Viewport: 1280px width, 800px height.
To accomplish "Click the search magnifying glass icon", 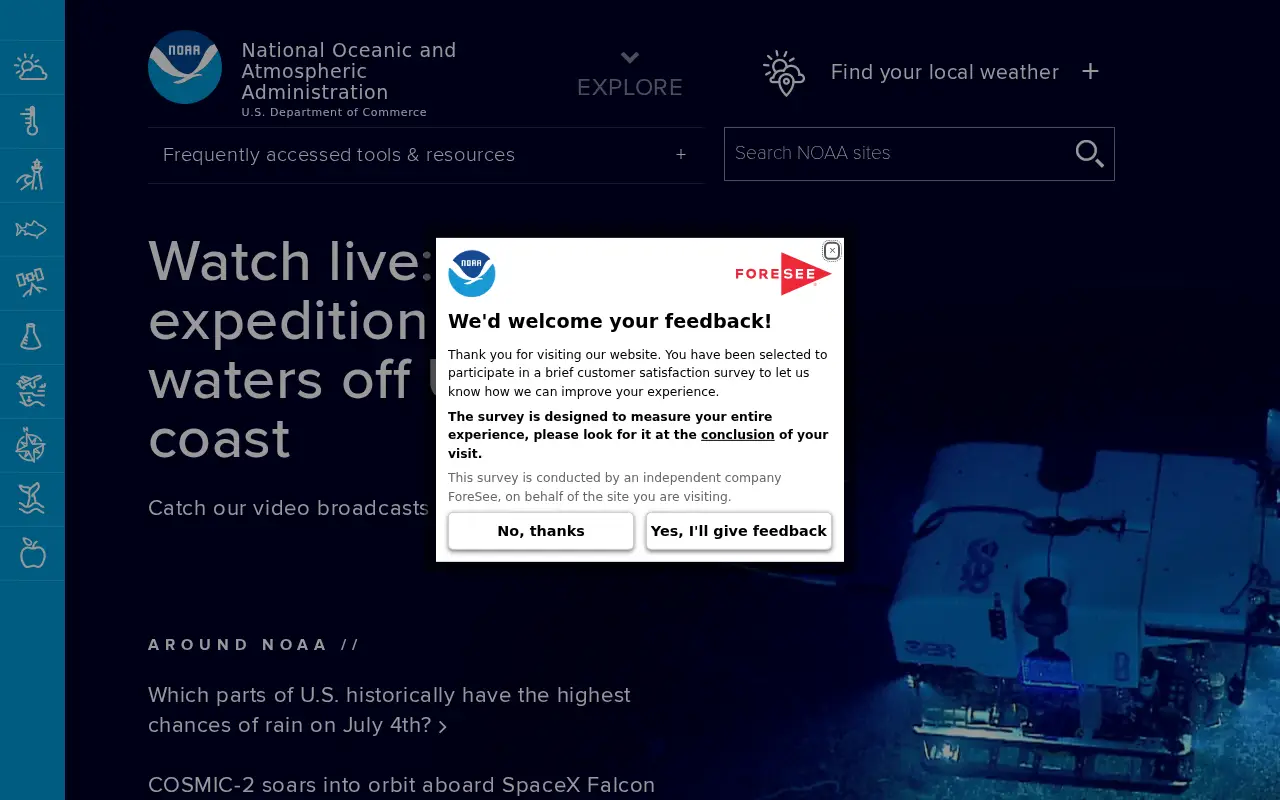I will (x=1089, y=153).
